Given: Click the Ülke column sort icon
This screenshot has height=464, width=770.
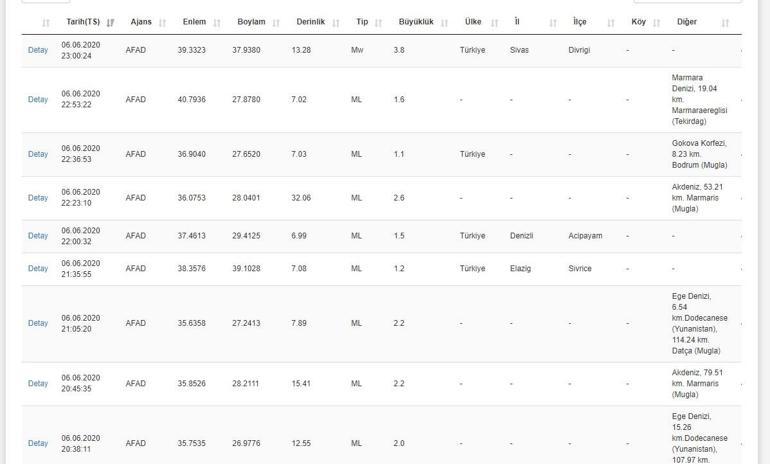Looking at the screenshot, I should pos(495,23).
